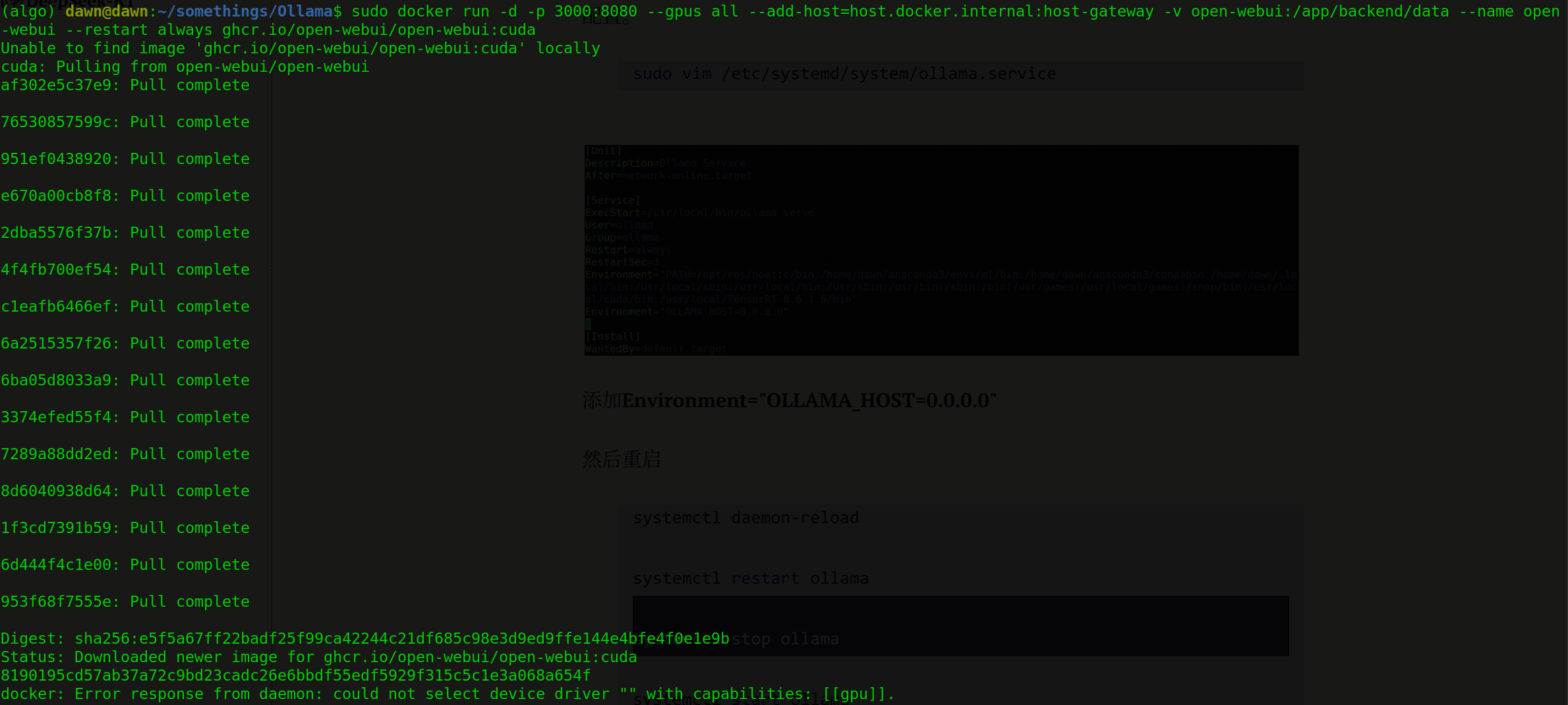Click the 'stop ollama' text in background page
This screenshot has width=1568, height=705.
coord(785,639)
